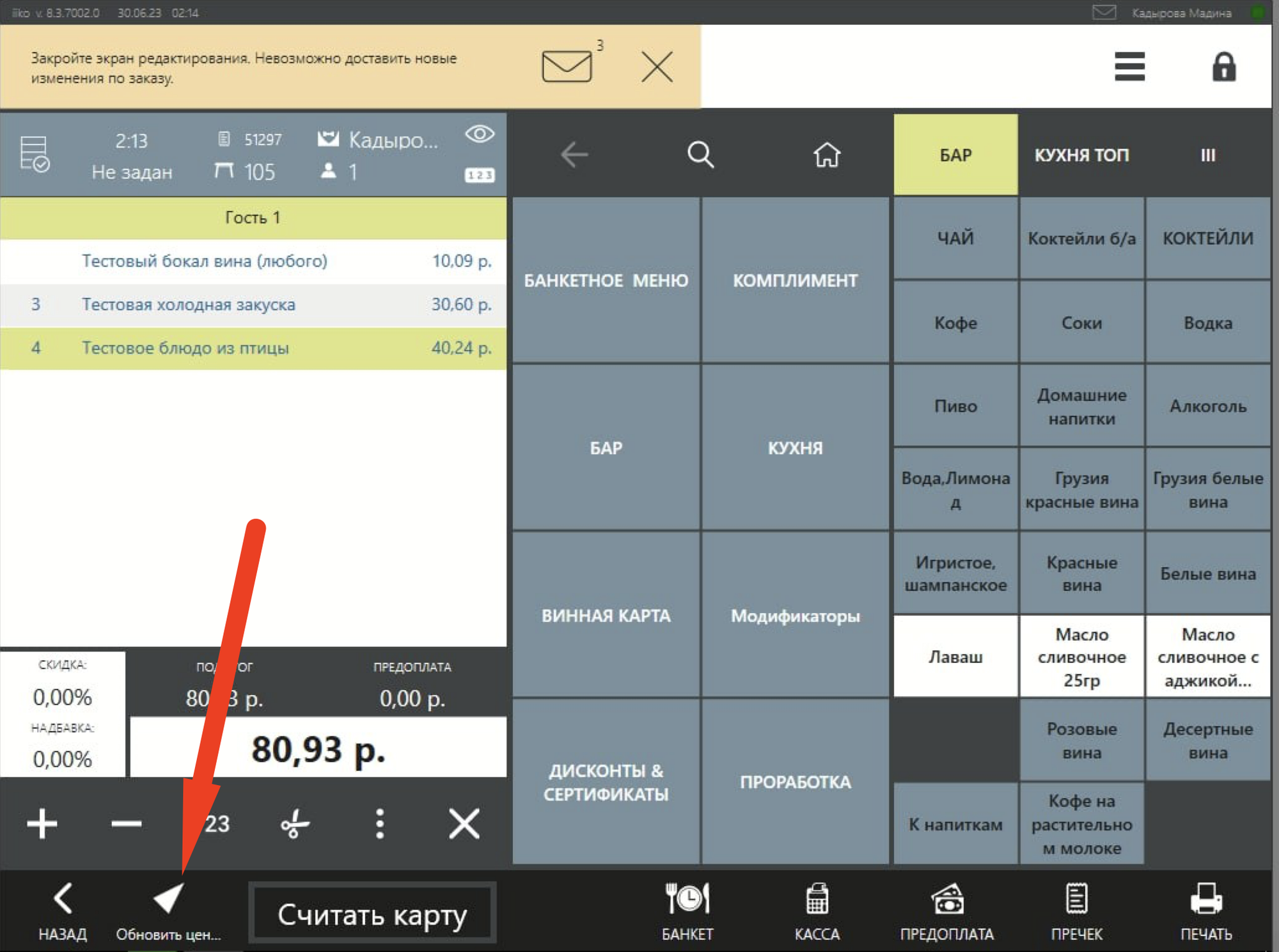Dismiss the yellow warning notification banner
Viewport: 1279px width, 952px height.
coord(657,66)
